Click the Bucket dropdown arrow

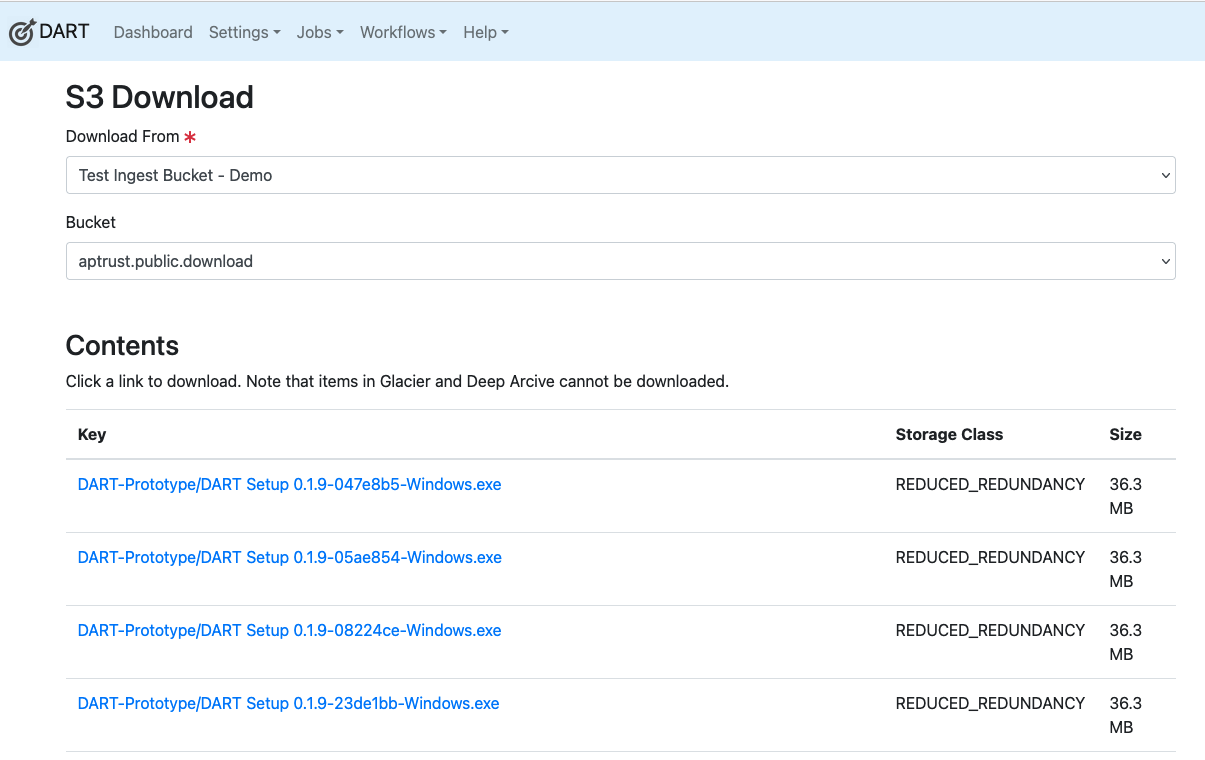[1167, 260]
